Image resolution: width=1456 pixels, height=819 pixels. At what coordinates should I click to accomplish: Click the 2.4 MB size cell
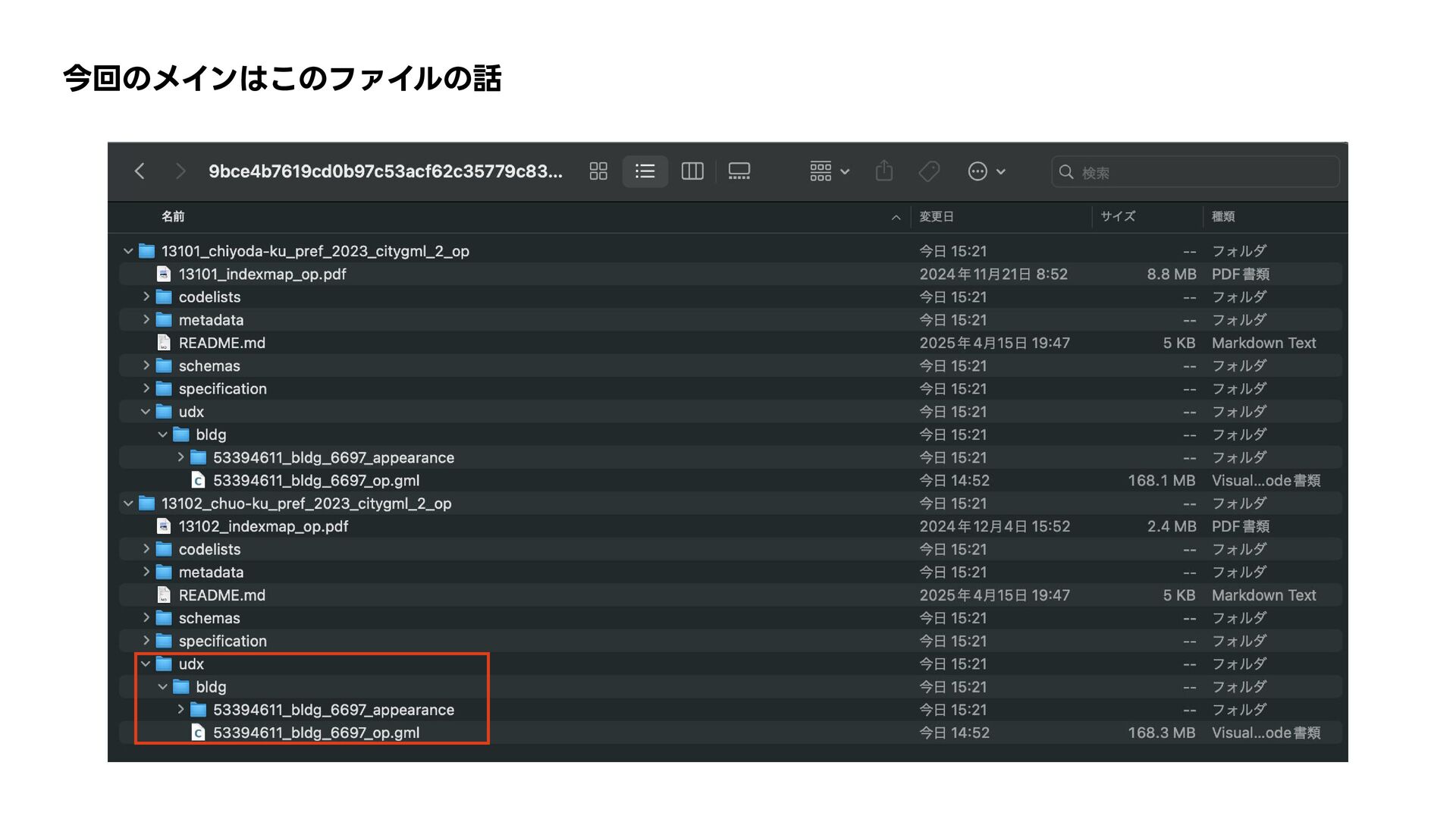(x=1171, y=526)
